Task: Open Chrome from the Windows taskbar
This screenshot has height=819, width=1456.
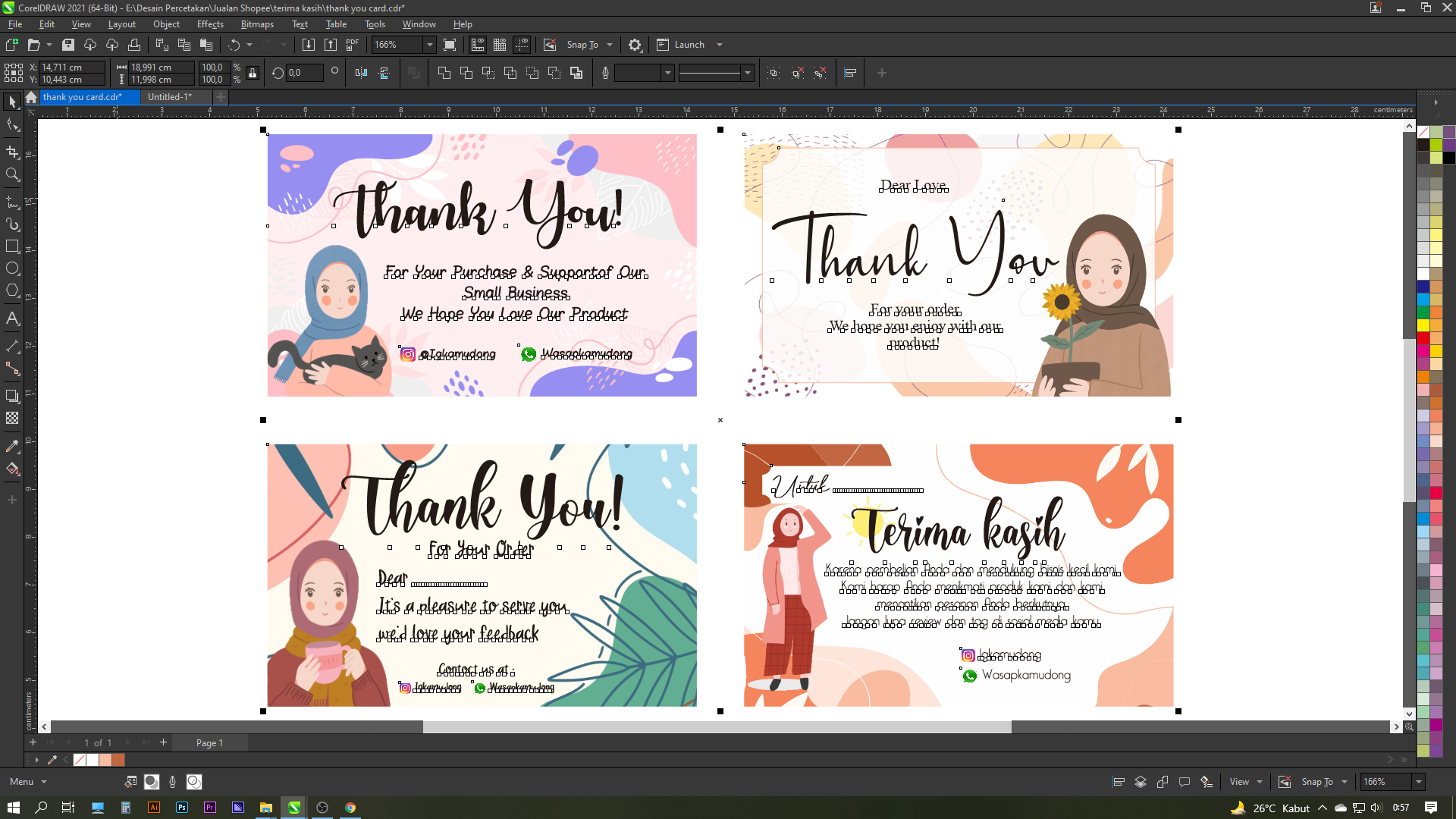Action: pos(350,808)
